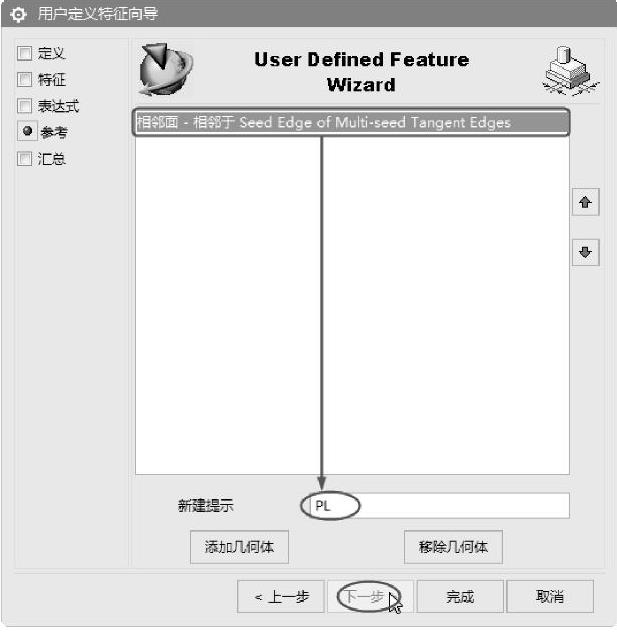The height and width of the screenshot is (635, 617).
Task: Click the 添加几何体 button
Action: [x=239, y=547]
